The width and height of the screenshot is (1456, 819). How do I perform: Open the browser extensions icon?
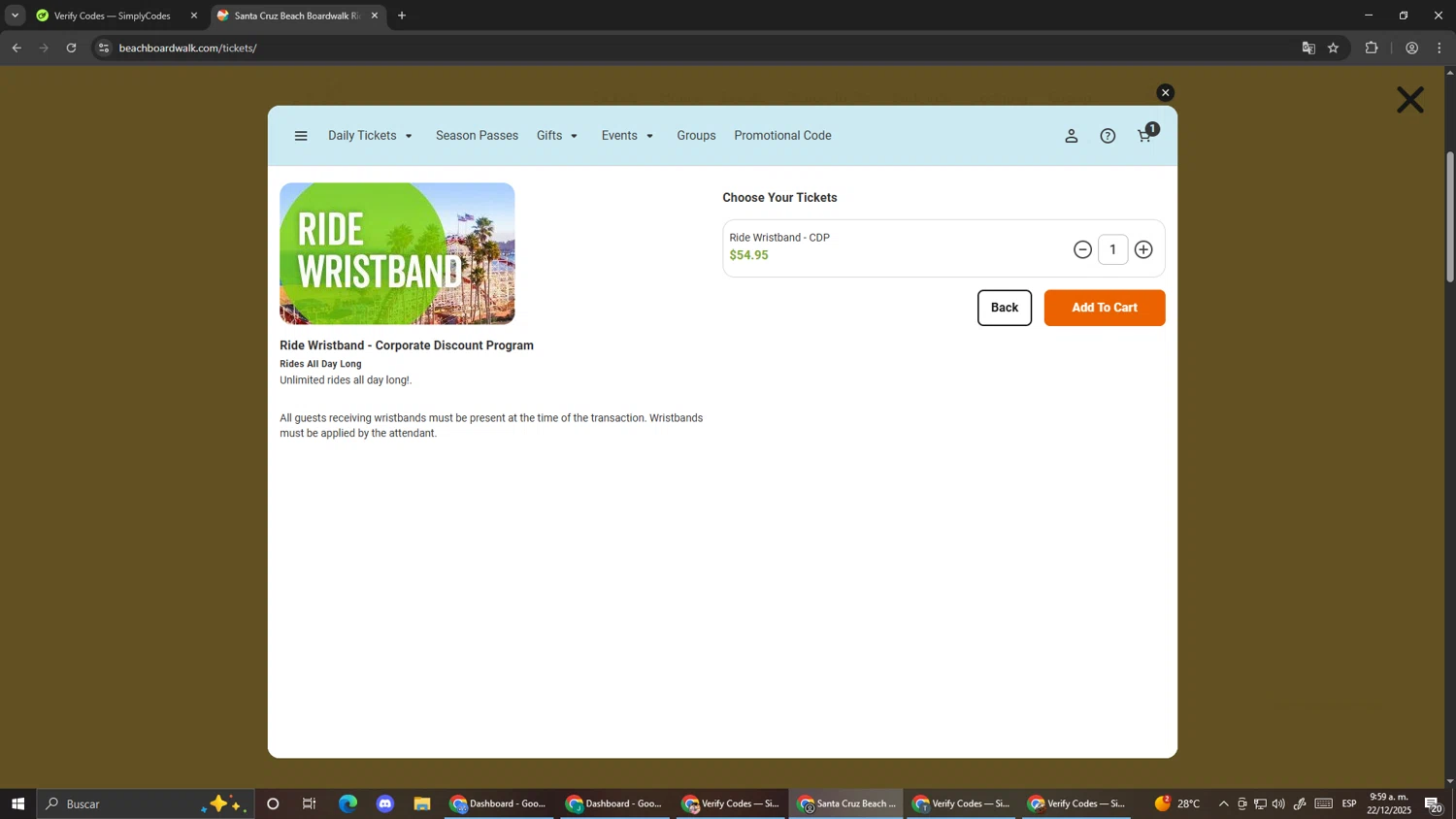tap(1372, 48)
